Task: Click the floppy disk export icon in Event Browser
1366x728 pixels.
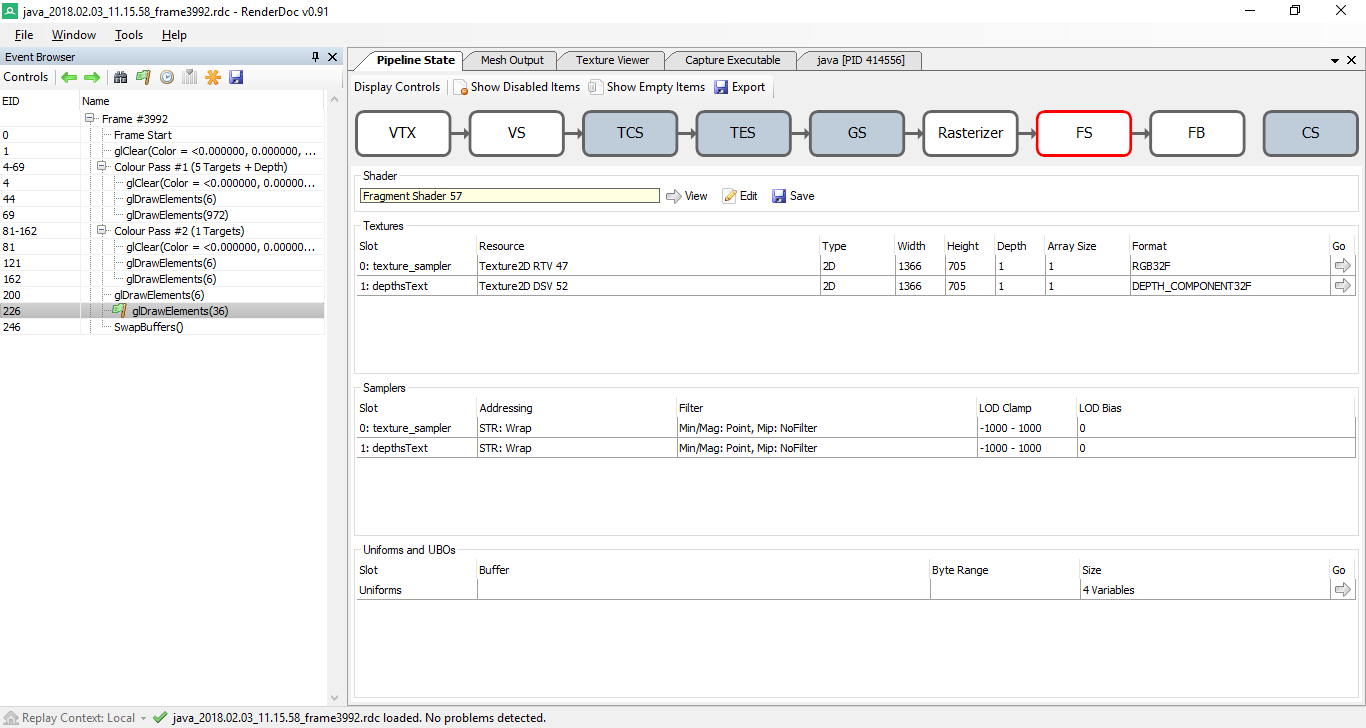Action: (x=236, y=77)
